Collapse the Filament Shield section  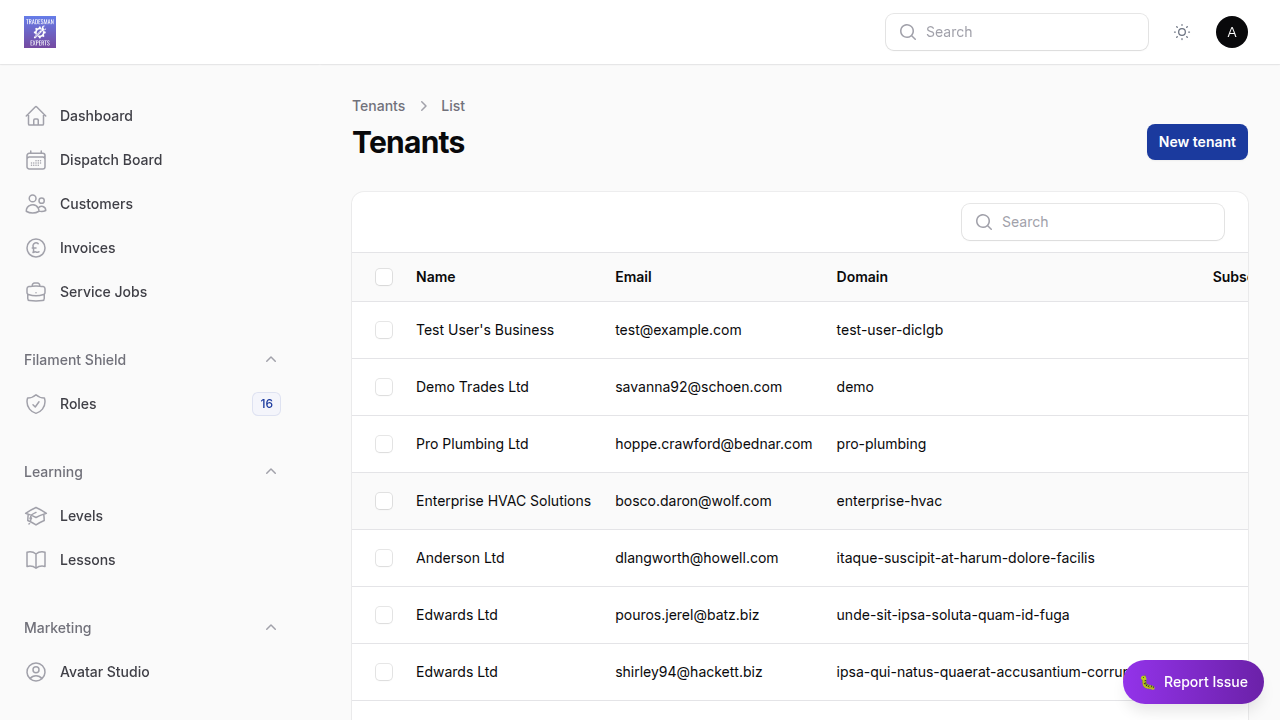point(270,359)
